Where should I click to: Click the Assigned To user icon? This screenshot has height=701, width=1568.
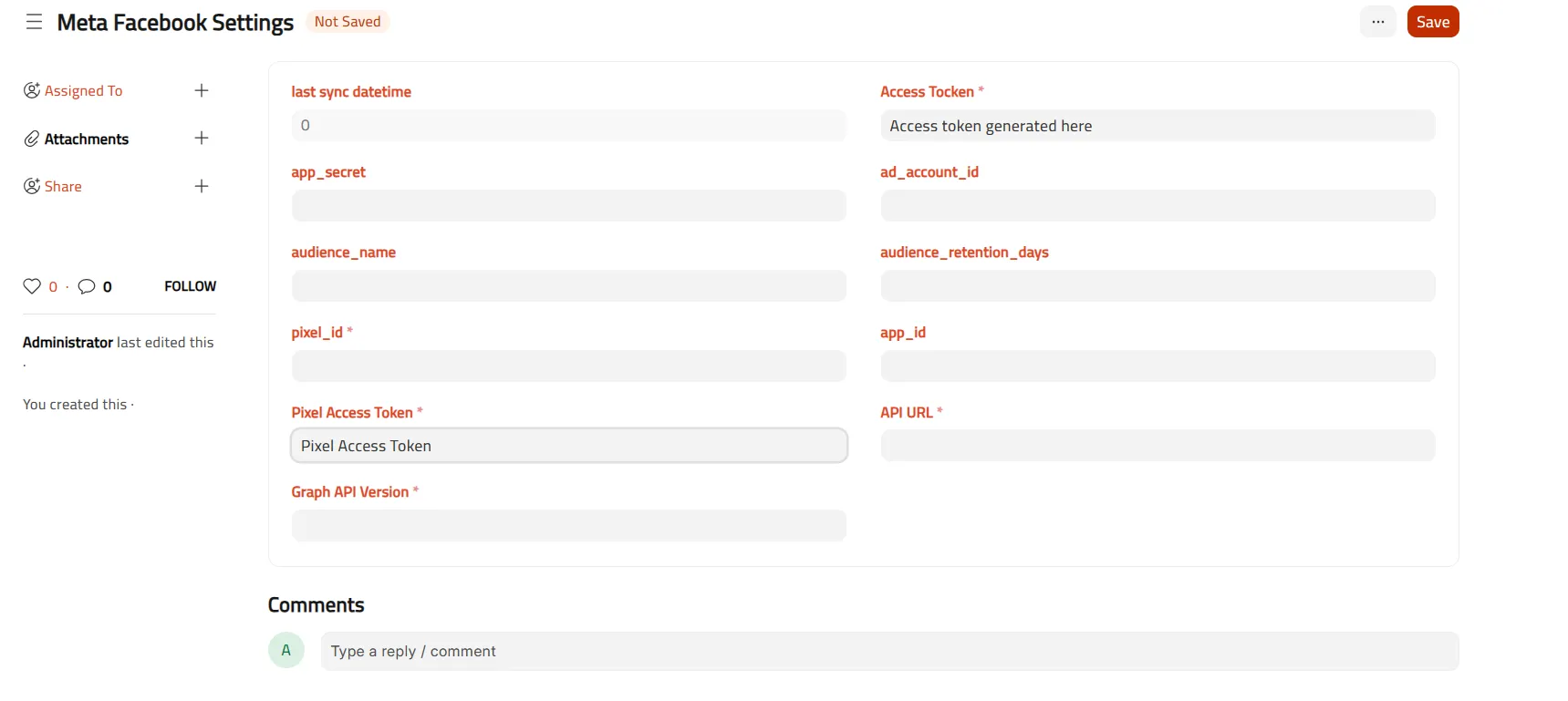[x=32, y=90]
